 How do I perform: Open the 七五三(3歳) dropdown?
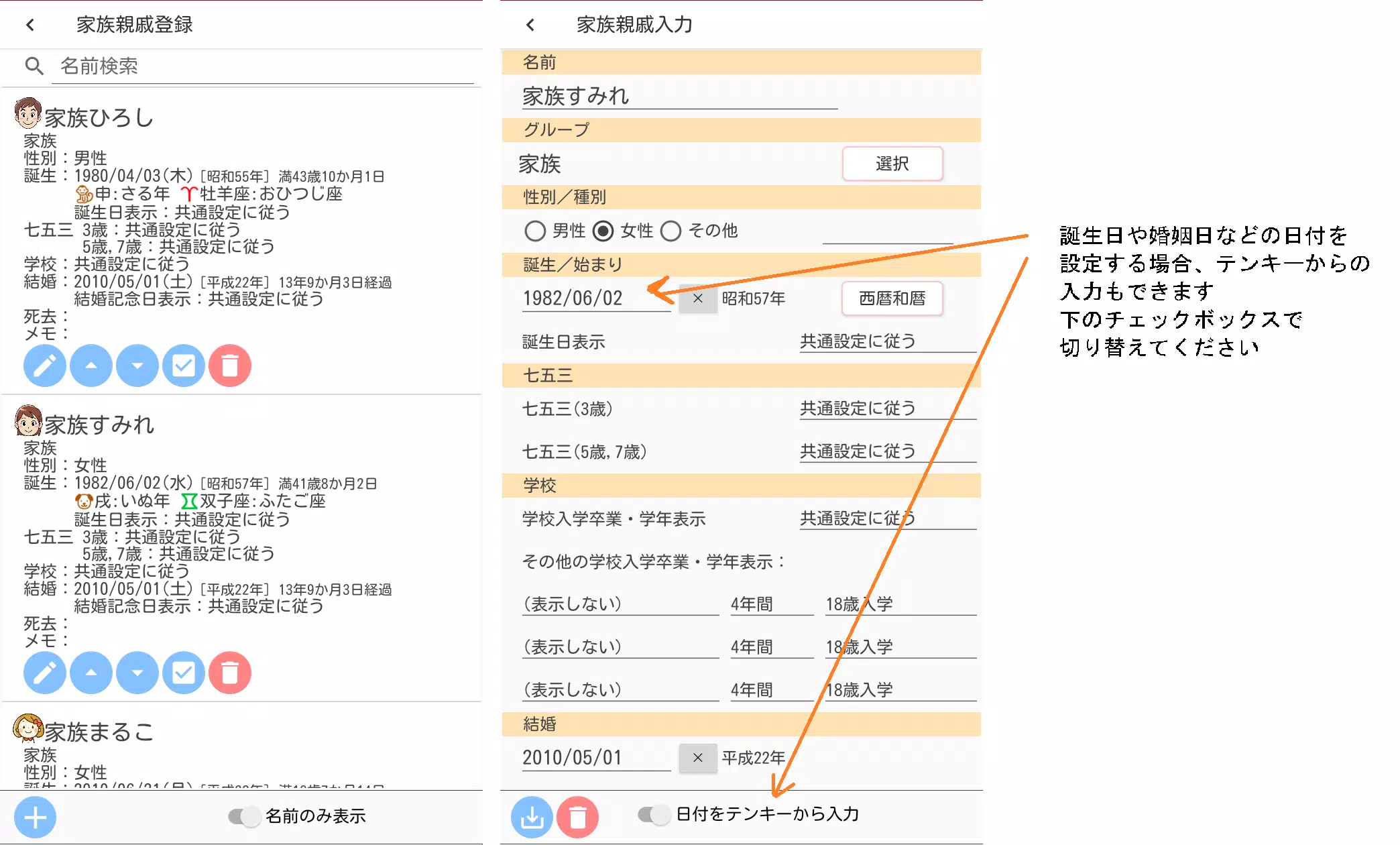(x=887, y=408)
